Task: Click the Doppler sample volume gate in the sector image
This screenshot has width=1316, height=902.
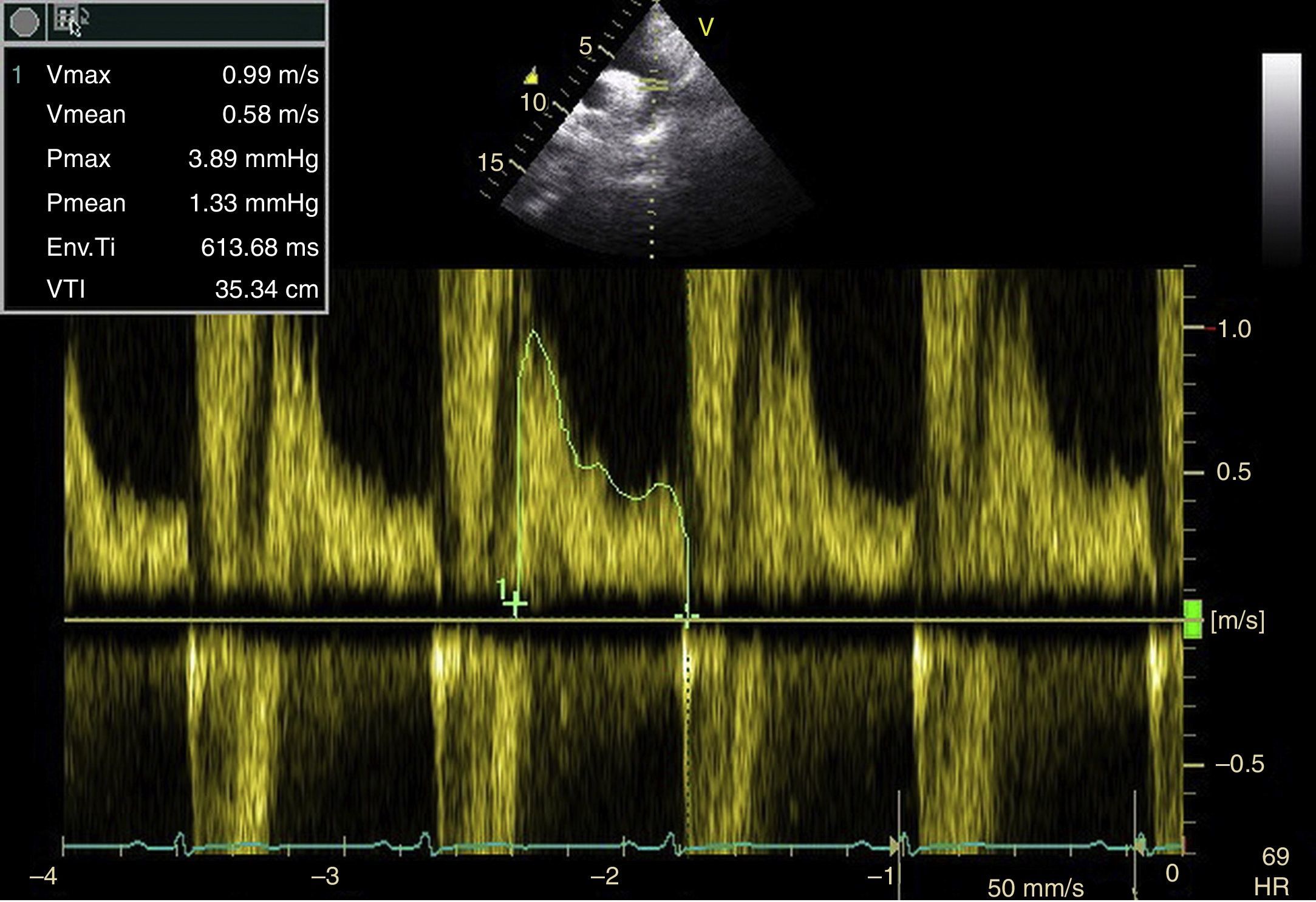Action: 653,85
